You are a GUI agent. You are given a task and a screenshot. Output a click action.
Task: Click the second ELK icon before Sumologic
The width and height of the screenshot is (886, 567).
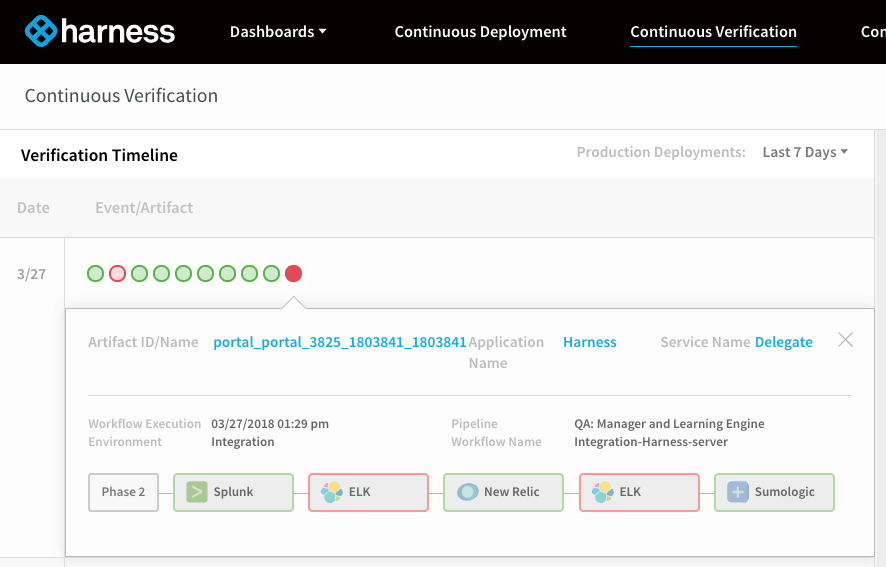[x=602, y=492]
